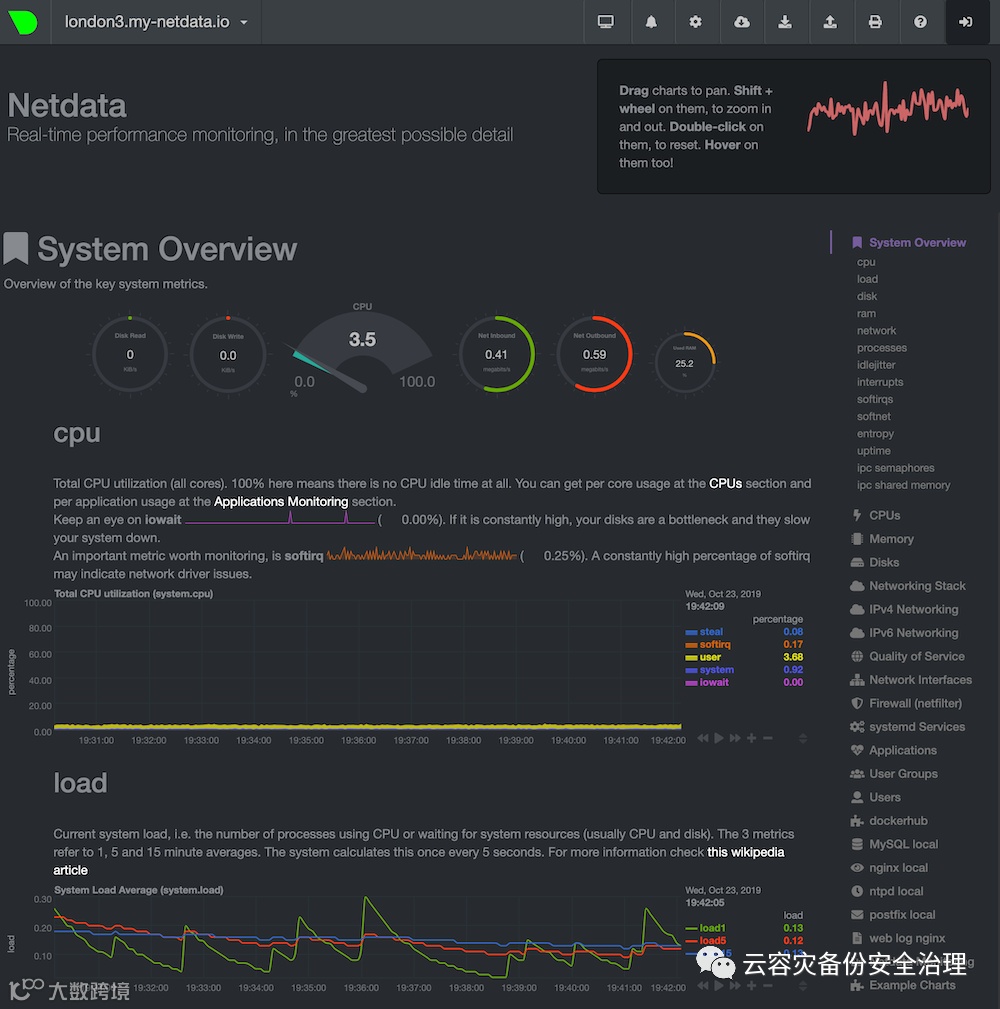
Task: Select softirqs in the sidebar
Action: (875, 399)
